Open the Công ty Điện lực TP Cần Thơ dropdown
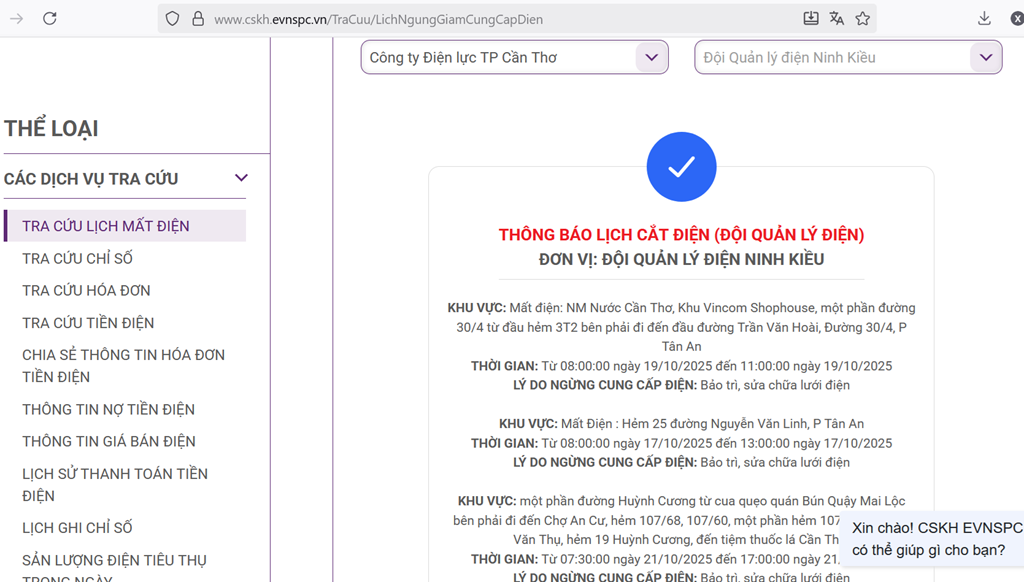This screenshot has width=1024, height=582. [651, 58]
